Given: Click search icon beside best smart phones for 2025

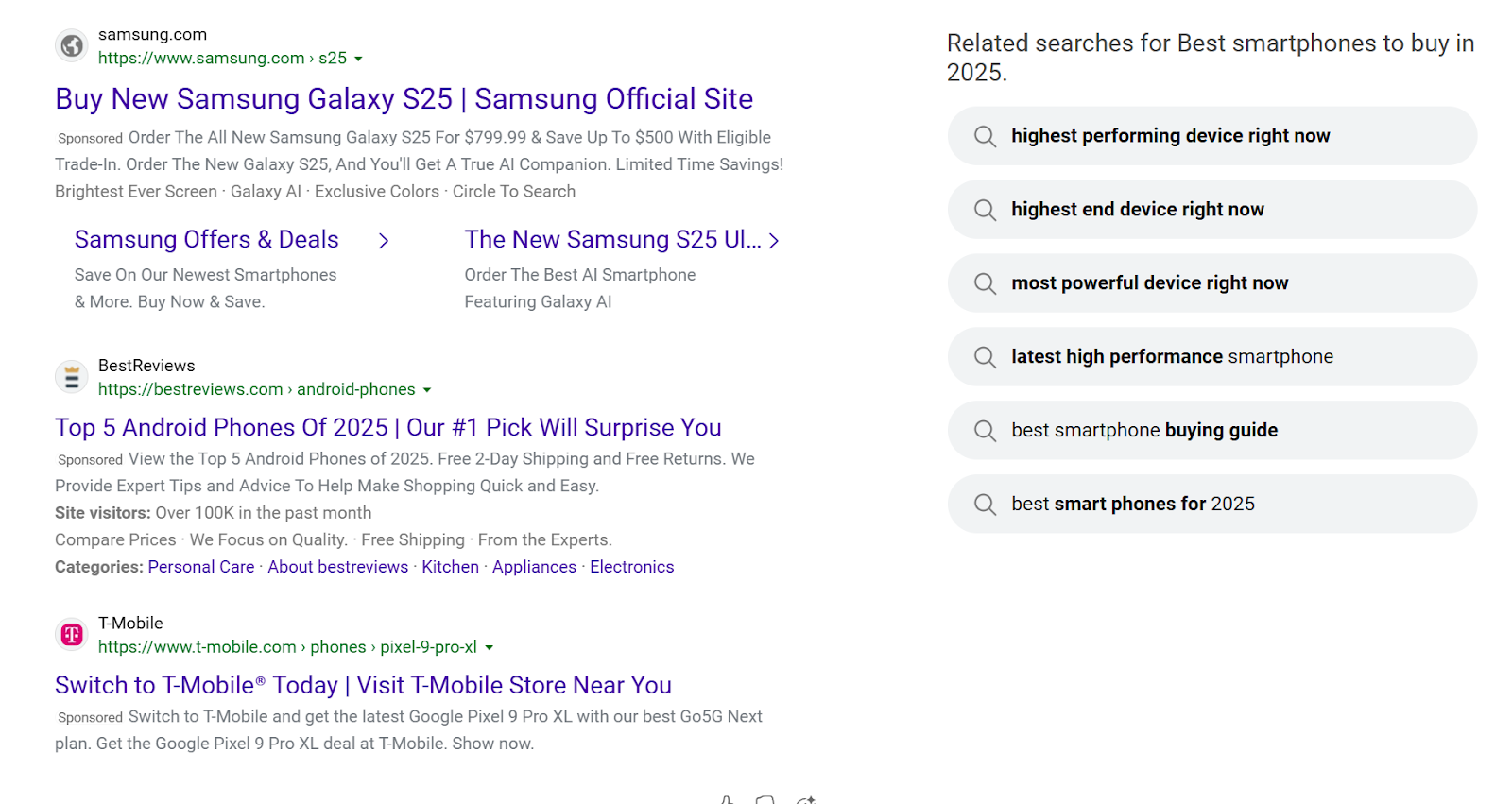Looking at the screenshot, I should tap(985, 505).
